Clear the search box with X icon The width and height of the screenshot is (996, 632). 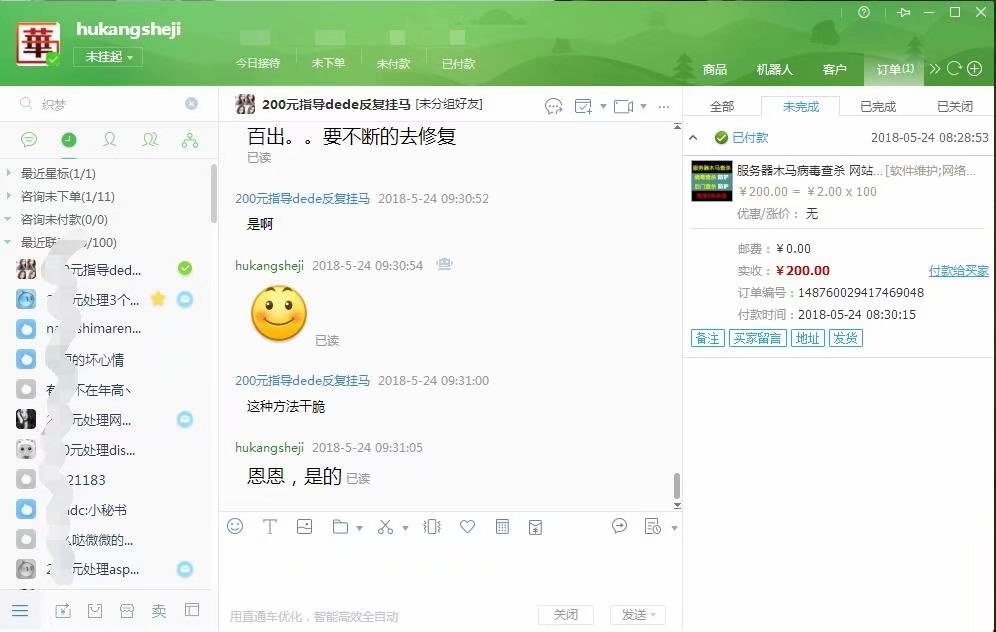(x=191, y=104)
